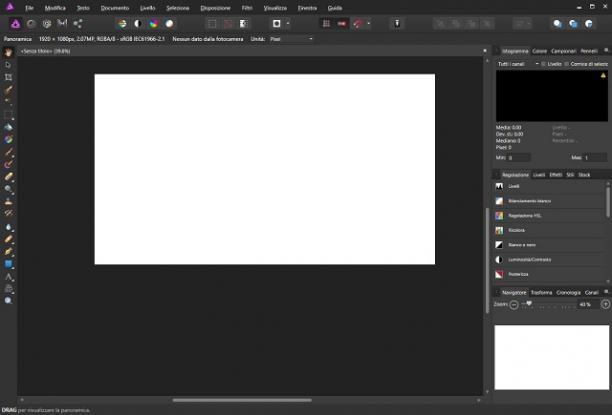Viewport: 612px width, 415px height.
Task: Open the File menu
Action: [29, 8]
